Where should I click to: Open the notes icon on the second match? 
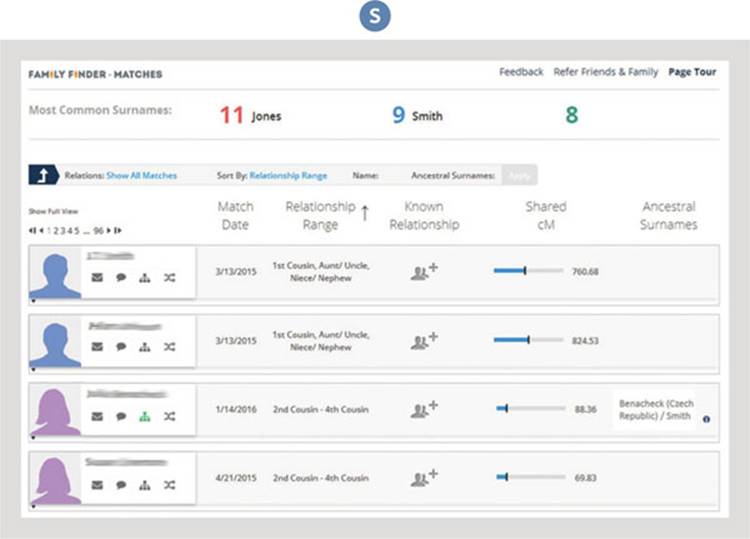[121, 347]
